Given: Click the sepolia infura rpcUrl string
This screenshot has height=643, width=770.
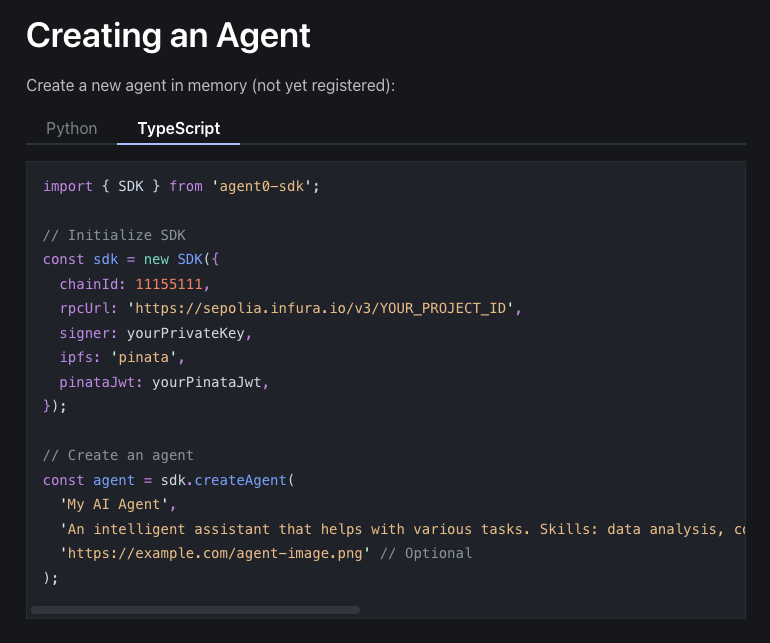Looking at the screenshot, I should (320, 308).
